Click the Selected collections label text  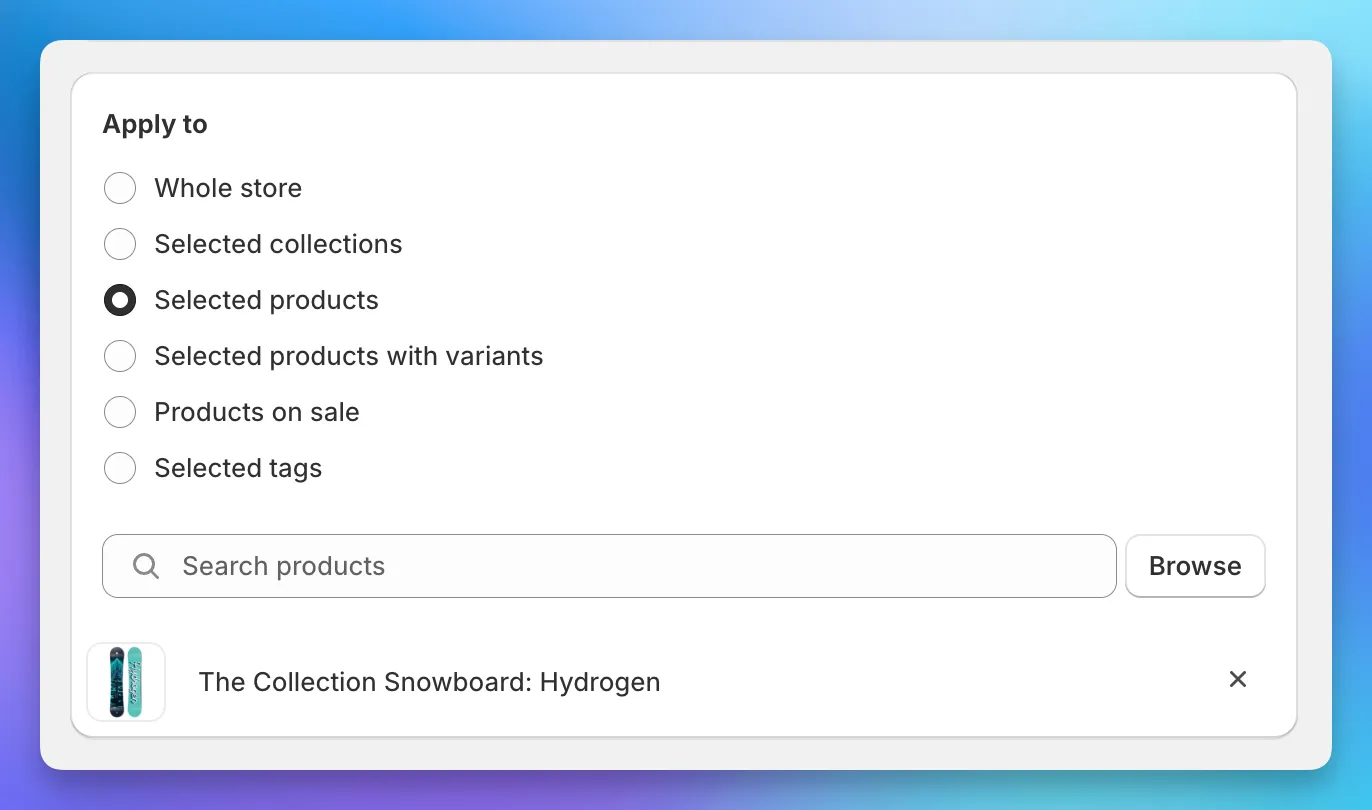tap(278, 244)
